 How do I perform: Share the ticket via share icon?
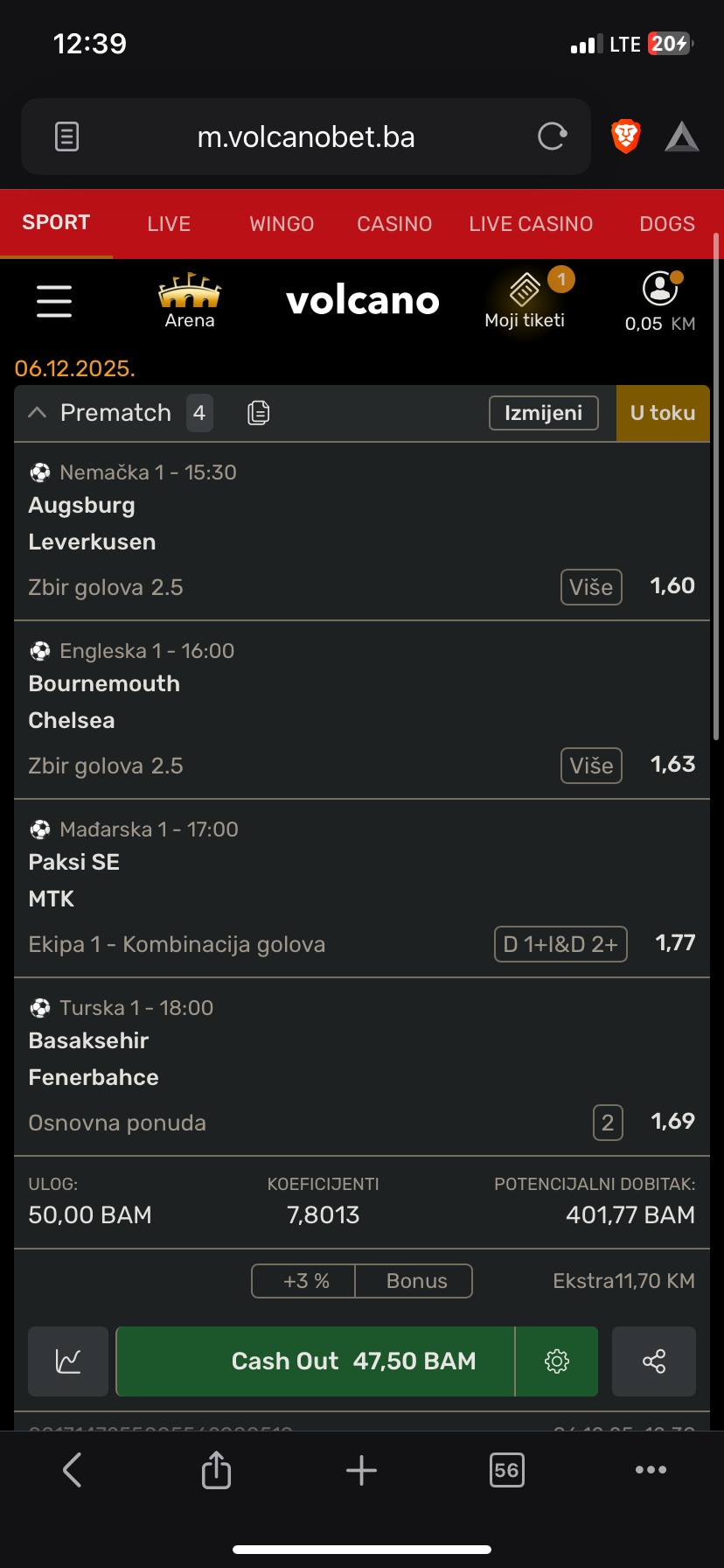click(654, 1361)
